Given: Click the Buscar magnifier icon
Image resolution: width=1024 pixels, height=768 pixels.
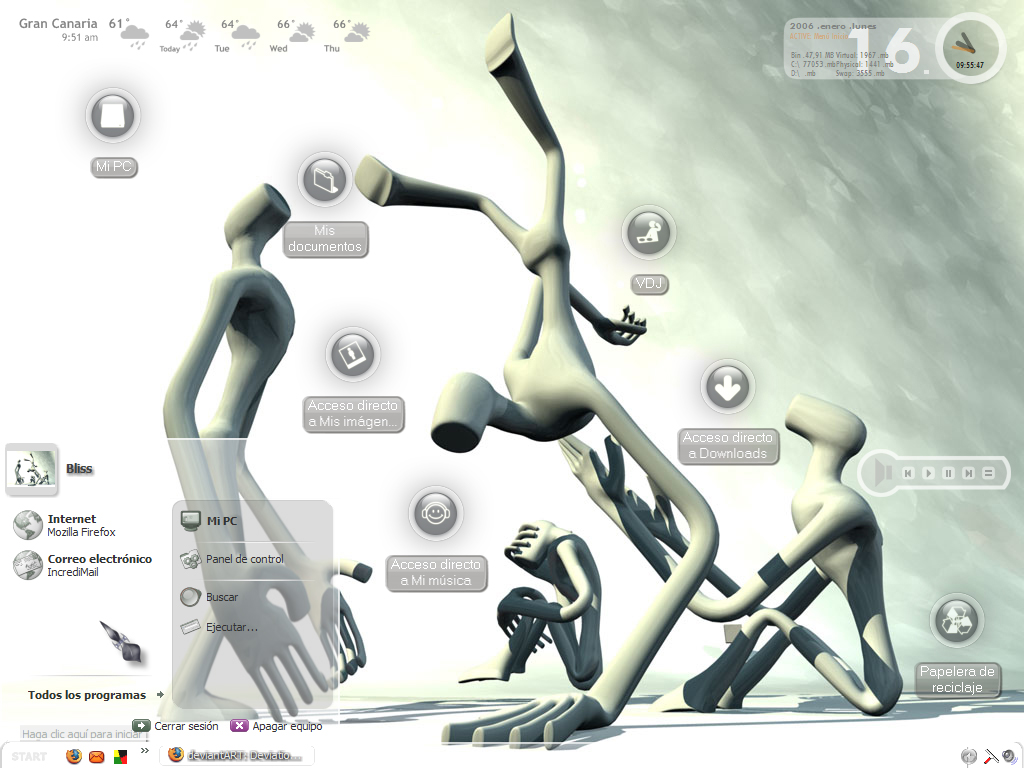Looking at the screenshot, I should [190, 596].
